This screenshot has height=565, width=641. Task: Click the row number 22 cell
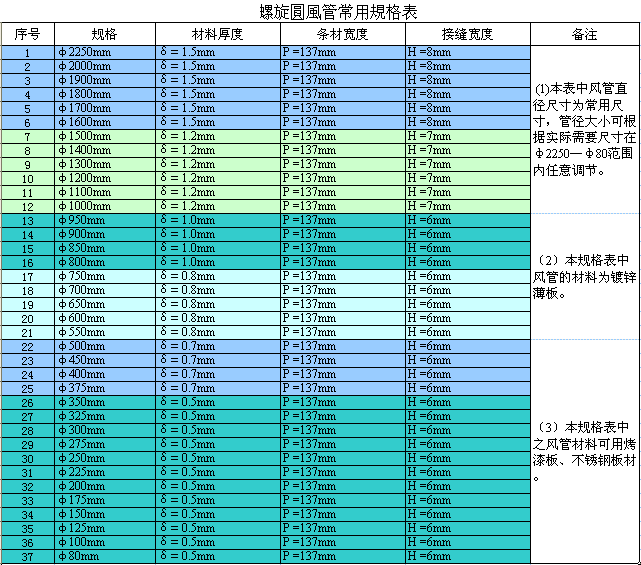(27, 346)
